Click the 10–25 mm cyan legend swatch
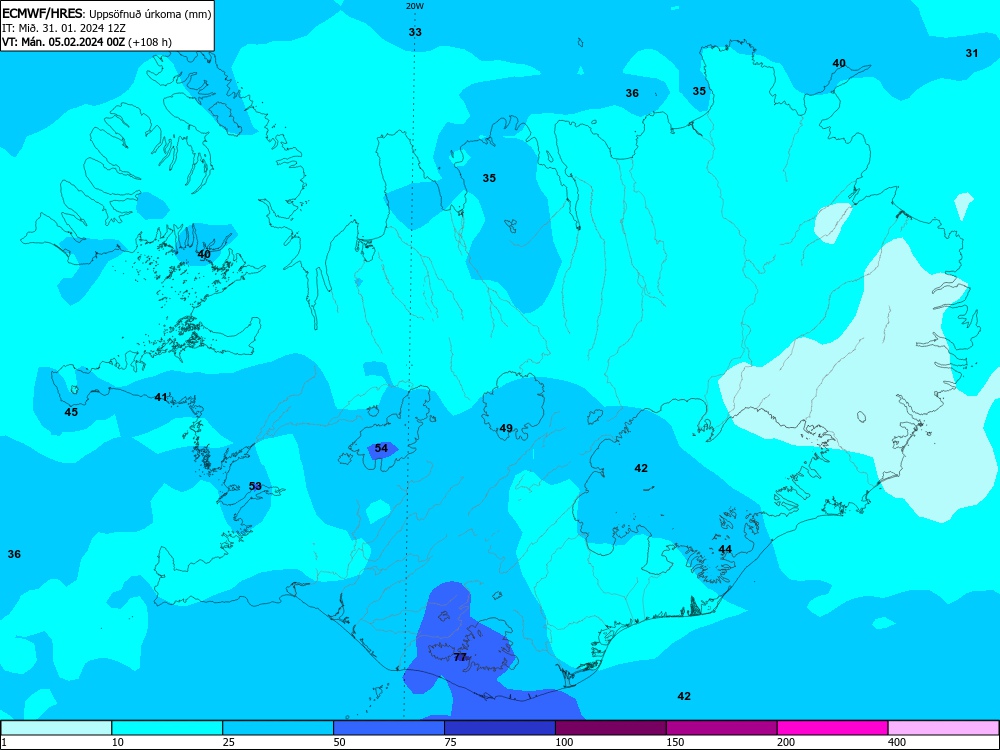The height and width of the screenshot is (750, 1000). pyautogui.click(x=167, y=728)
